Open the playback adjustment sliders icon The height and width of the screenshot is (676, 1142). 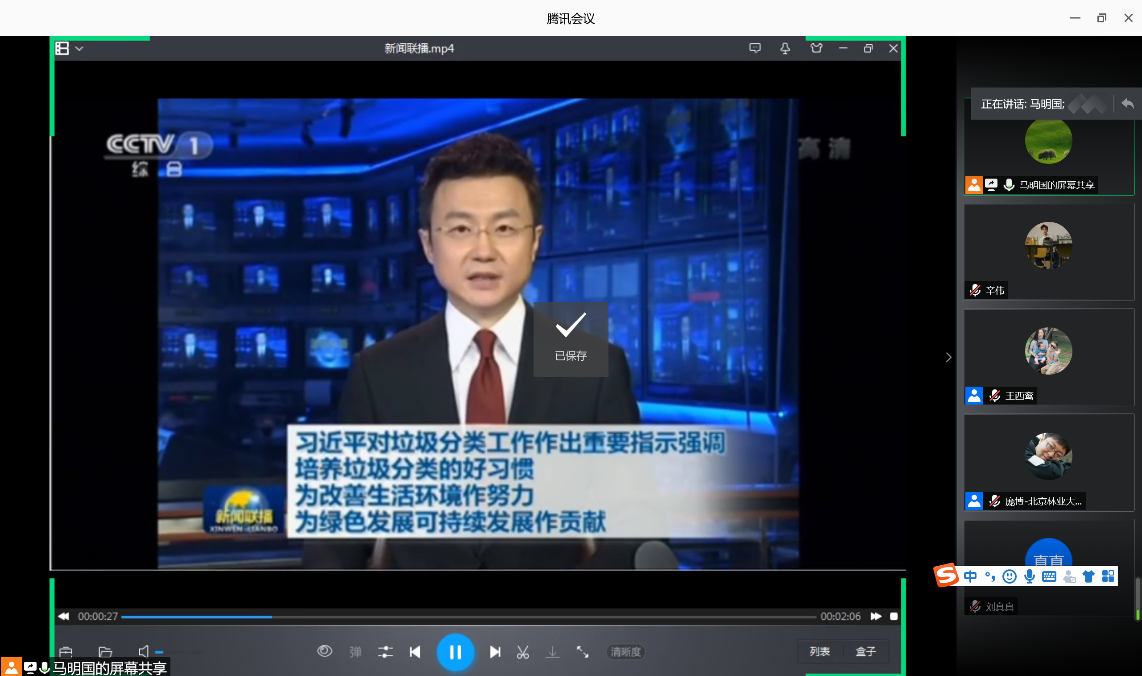(x=385, y=652)
